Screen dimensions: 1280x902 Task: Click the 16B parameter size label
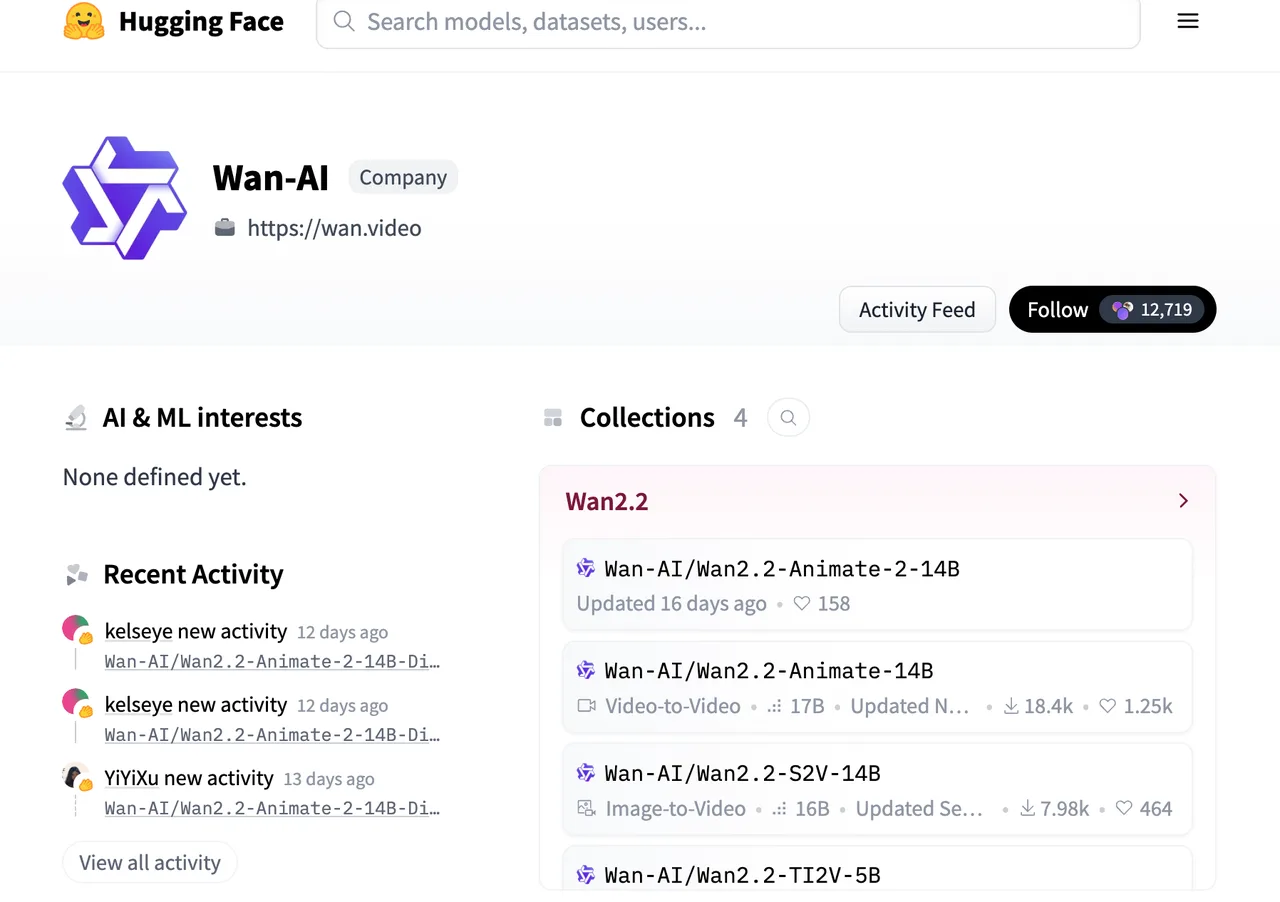pyautogui.click(x=812, y=808)
